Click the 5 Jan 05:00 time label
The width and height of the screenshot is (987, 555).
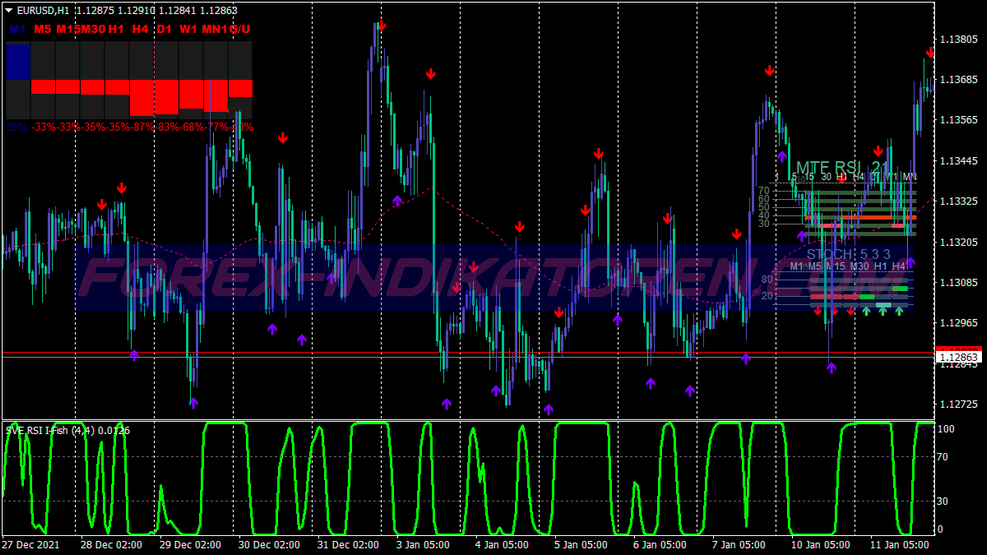[581, 545]
